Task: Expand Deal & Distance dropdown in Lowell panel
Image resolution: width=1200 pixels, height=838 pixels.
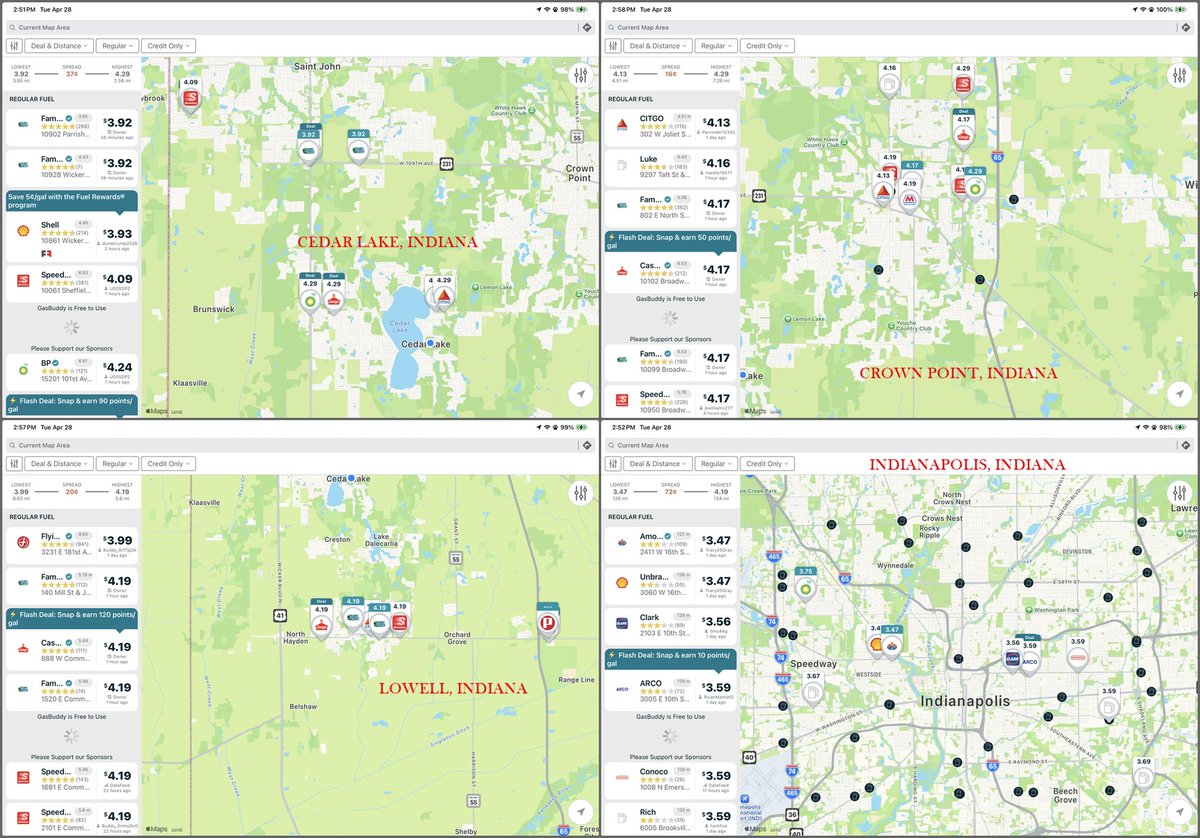Action: (x=60, y=464)
